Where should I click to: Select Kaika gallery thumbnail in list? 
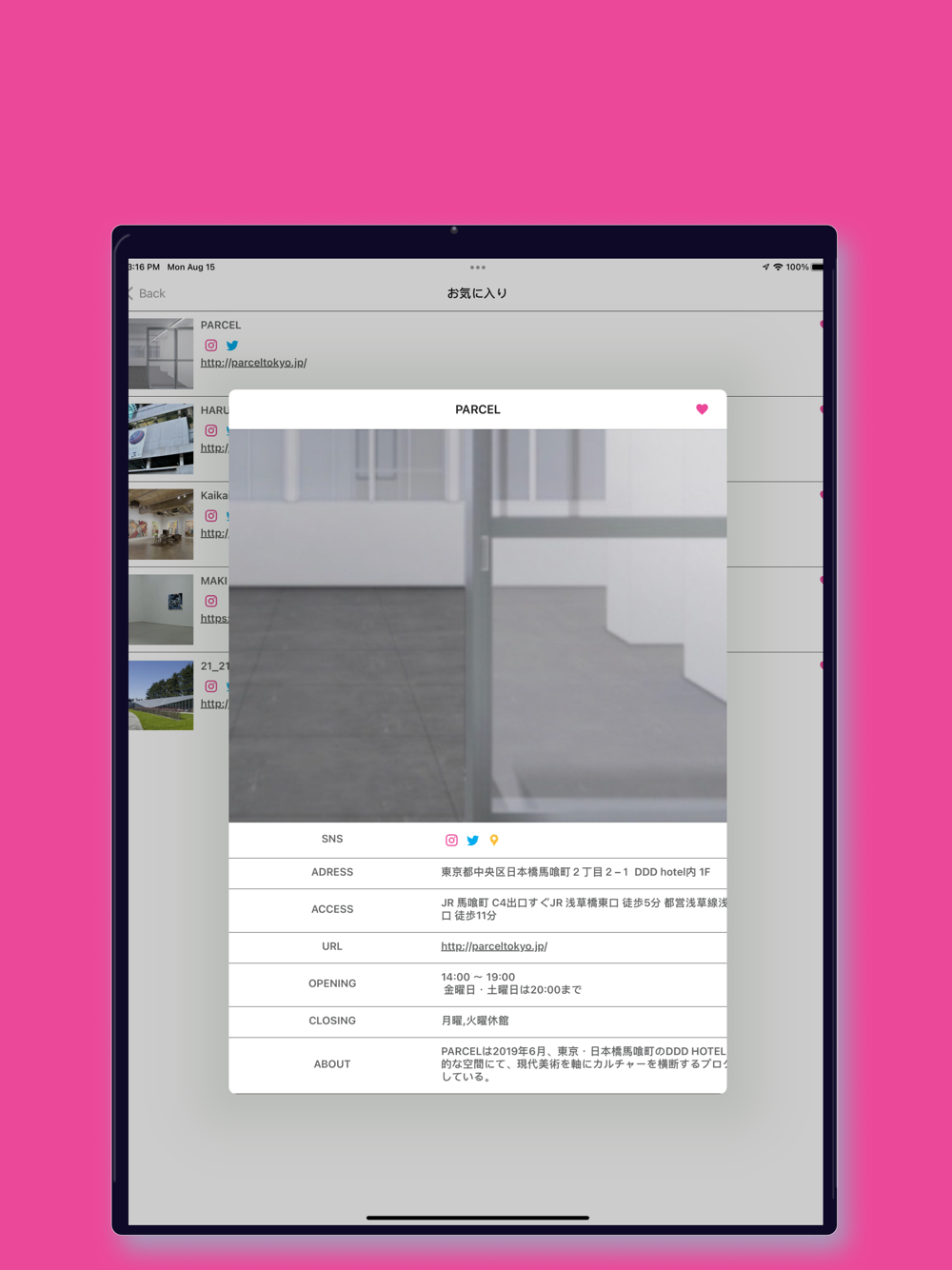(161, 525)
